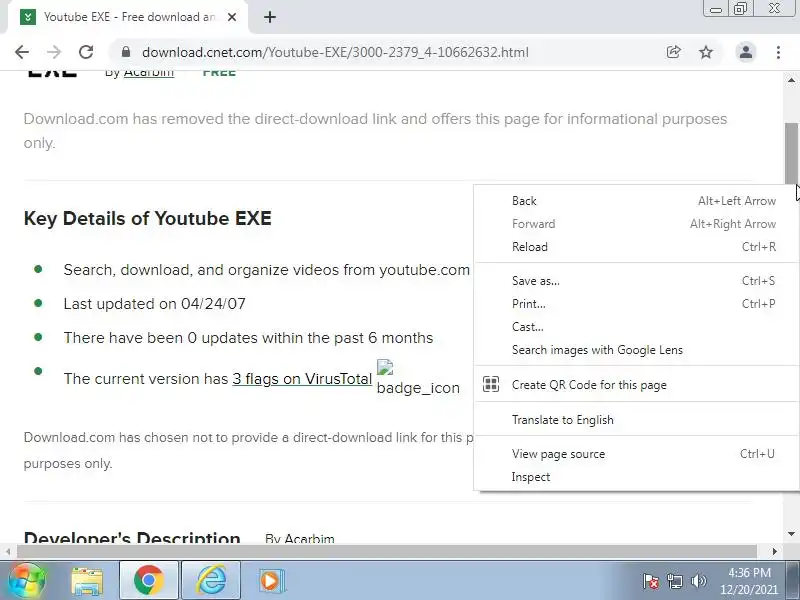Image resolution: width=800 pixels, height=600 pixels.
Task: Click the CNET favicon on the tab
Action: 28,17
